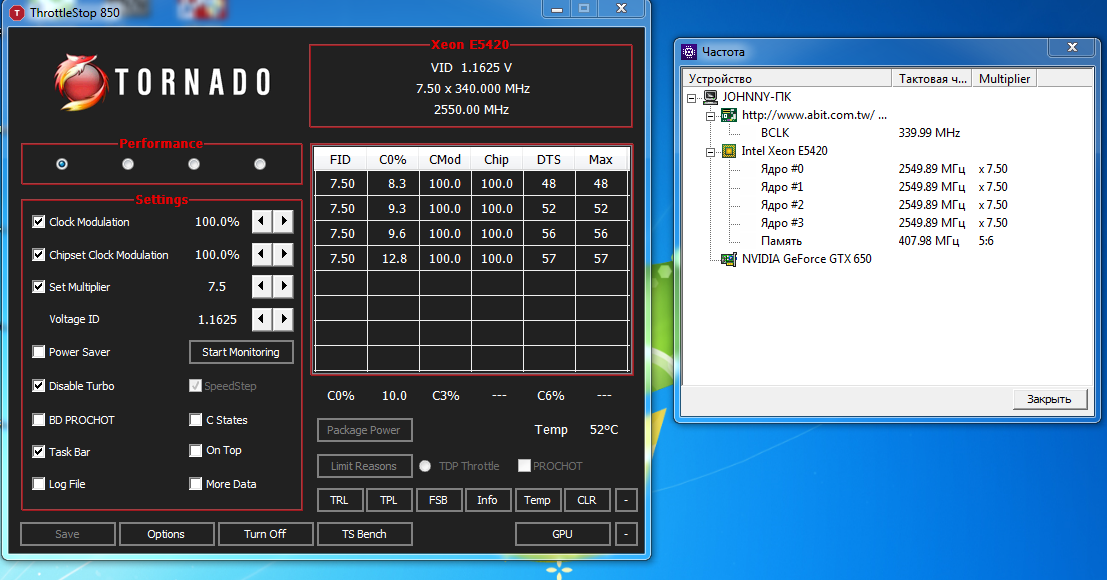Toggle Task Bar checkbox
Screen dimensions: 1107x580
[x=39, y=452]
